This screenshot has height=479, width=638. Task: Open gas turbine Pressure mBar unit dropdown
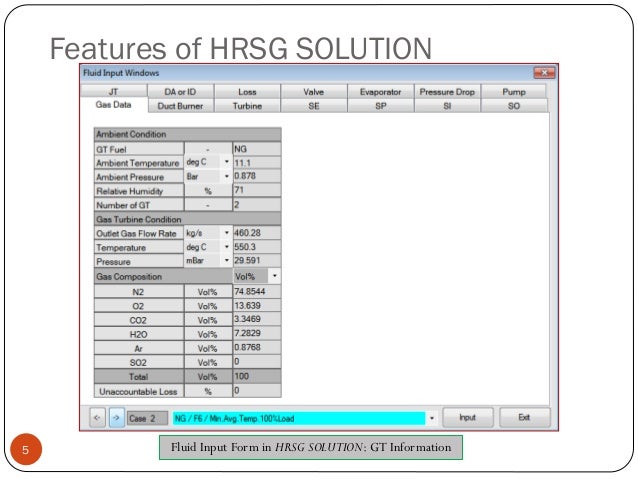(227, 260)
